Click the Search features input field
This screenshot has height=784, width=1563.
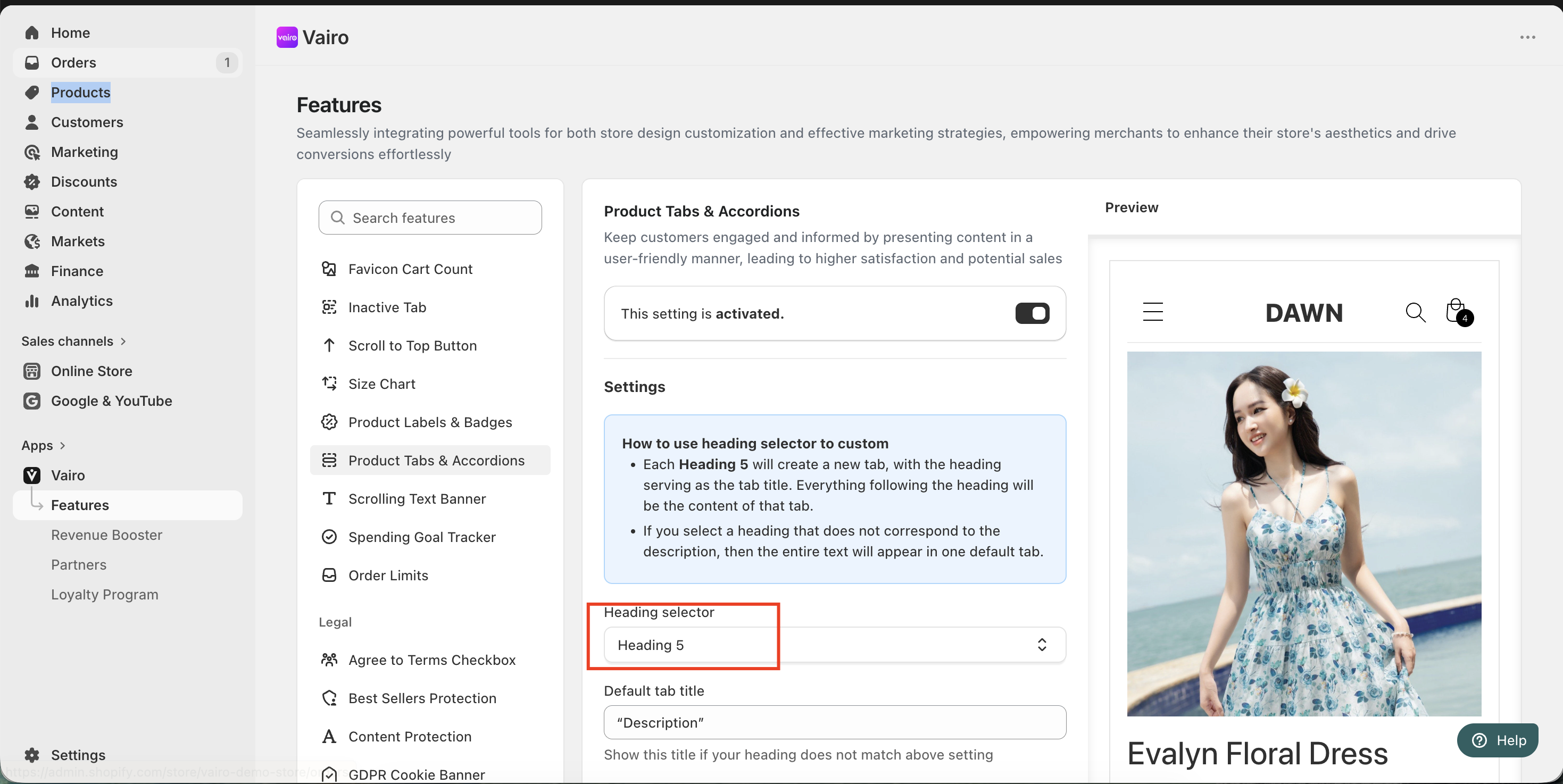click(429, 218)
